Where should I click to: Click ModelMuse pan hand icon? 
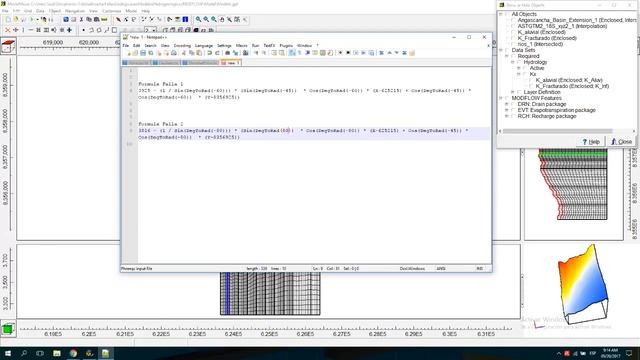(x=222, y=19)
